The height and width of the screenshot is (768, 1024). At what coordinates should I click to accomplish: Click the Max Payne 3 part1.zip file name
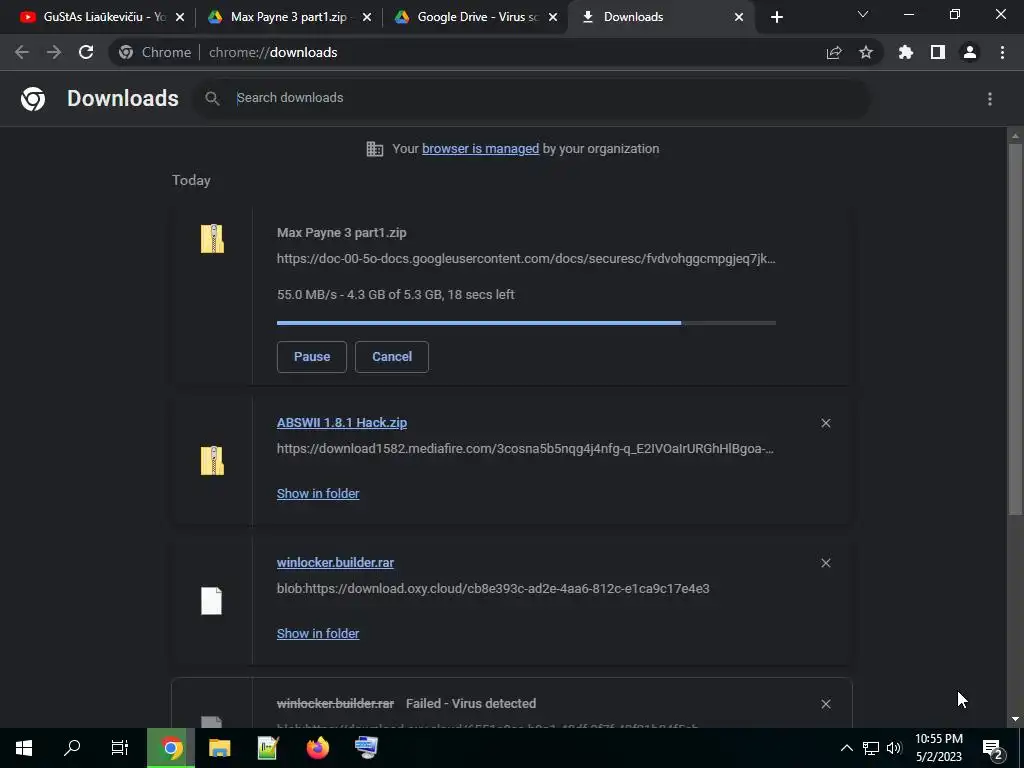342,232
